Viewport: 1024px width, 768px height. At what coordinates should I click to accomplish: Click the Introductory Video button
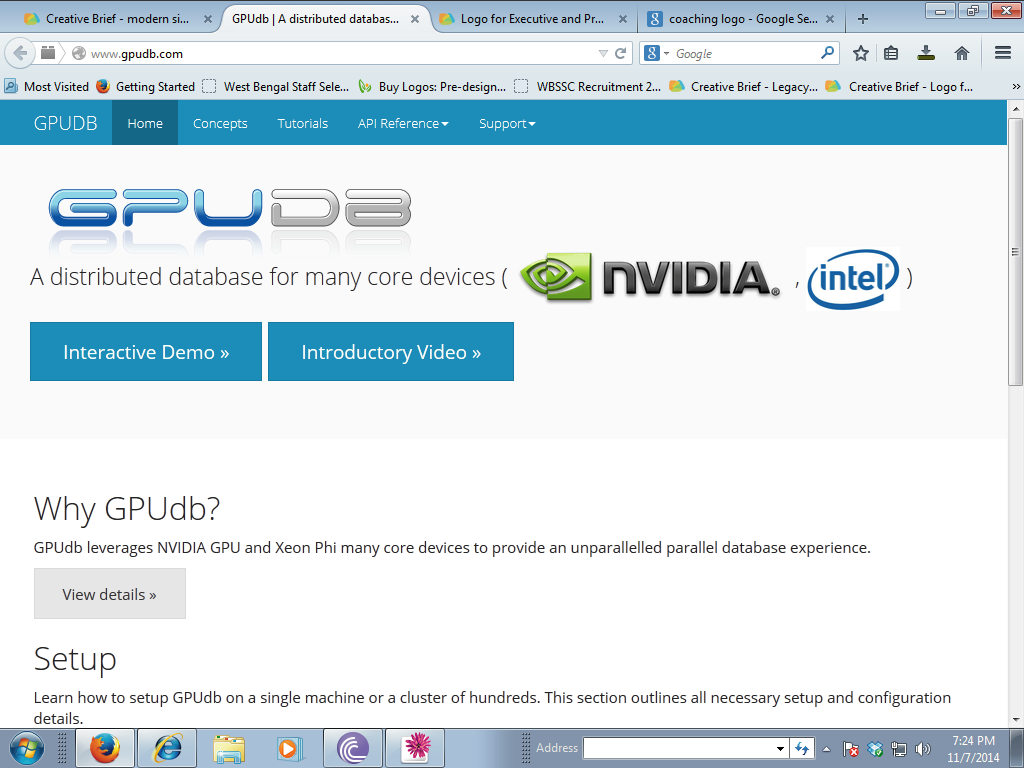[x=391, y=352]
